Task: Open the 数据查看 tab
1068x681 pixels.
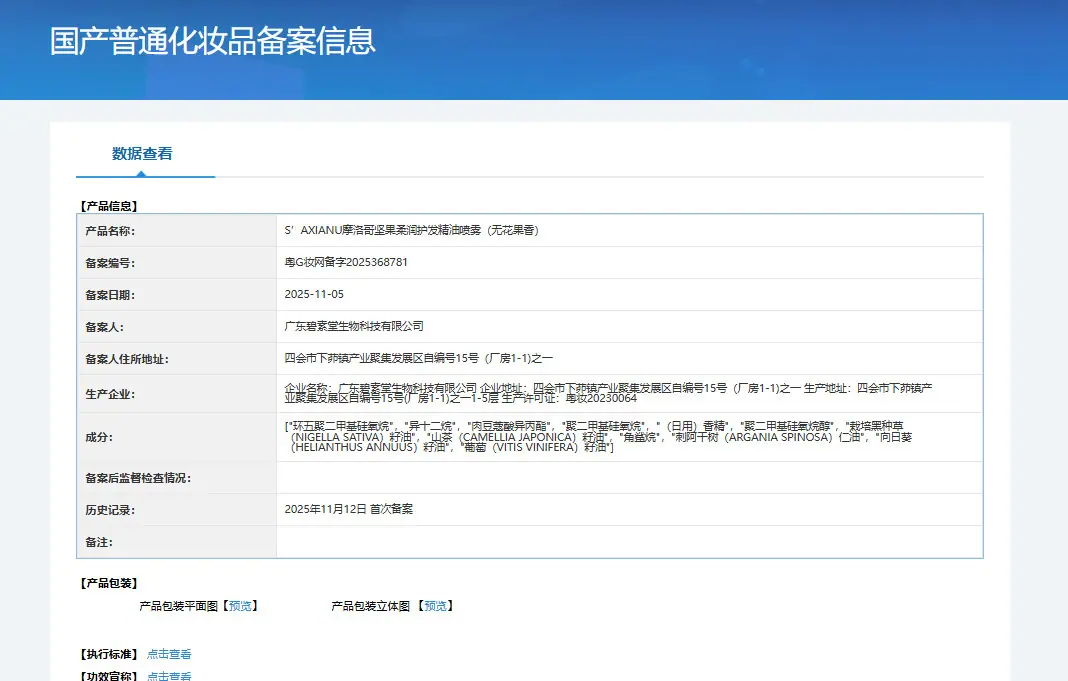Action: [x=142, y=154]
